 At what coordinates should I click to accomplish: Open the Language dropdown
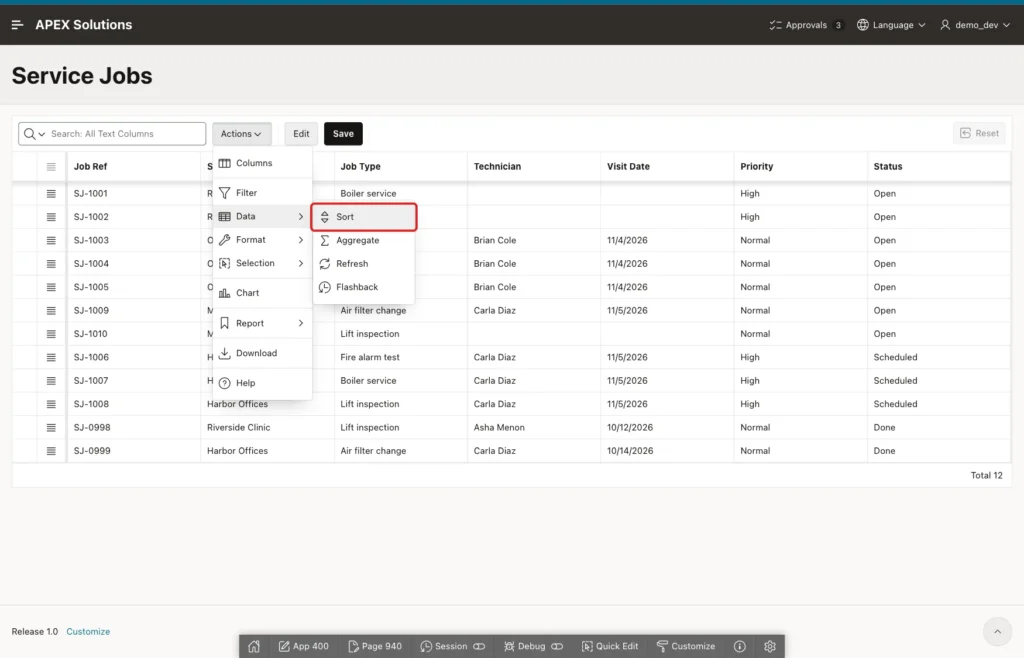tap(891, 25)
